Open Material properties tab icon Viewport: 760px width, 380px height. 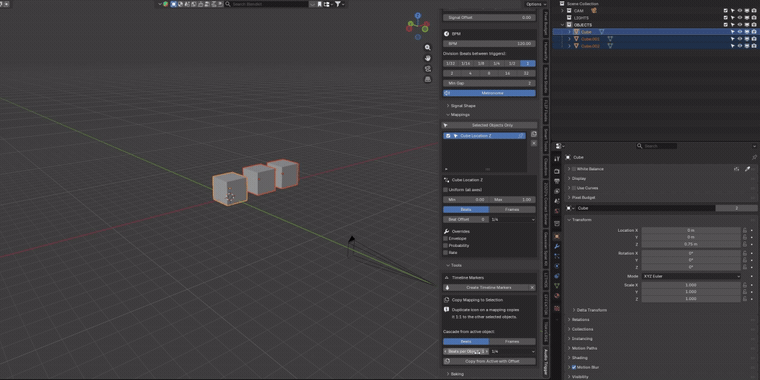pyautogui.click(x=556, y=295)
